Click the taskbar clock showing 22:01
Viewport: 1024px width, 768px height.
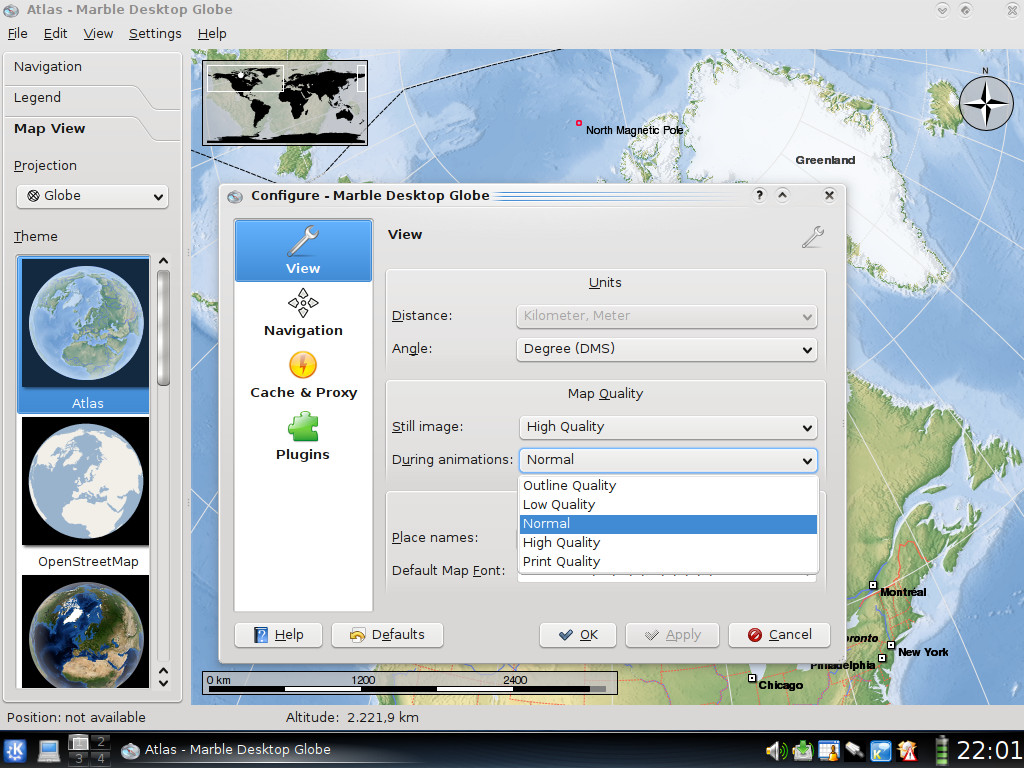[988, 750]
